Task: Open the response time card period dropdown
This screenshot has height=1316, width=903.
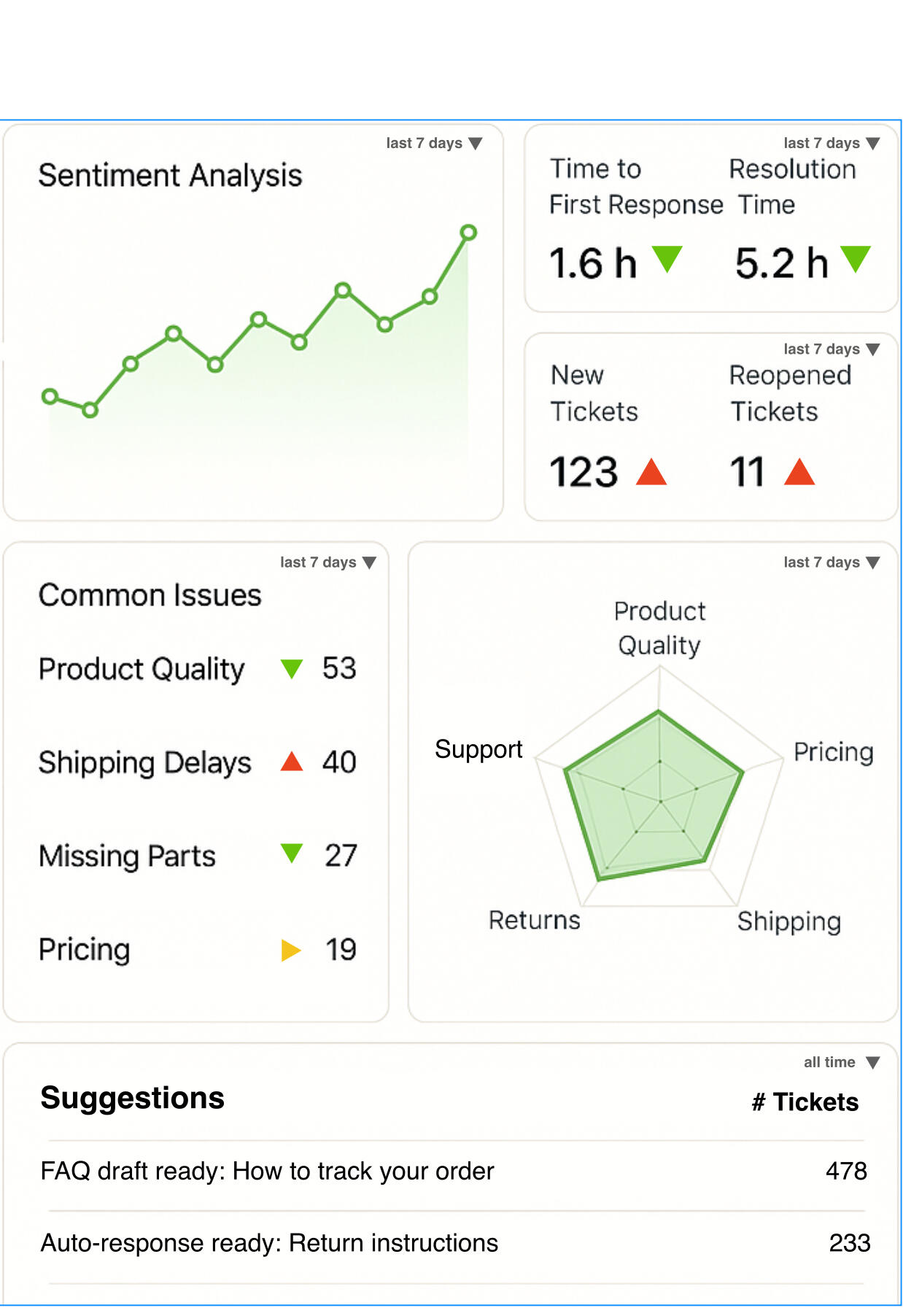Action: point(832,143)
